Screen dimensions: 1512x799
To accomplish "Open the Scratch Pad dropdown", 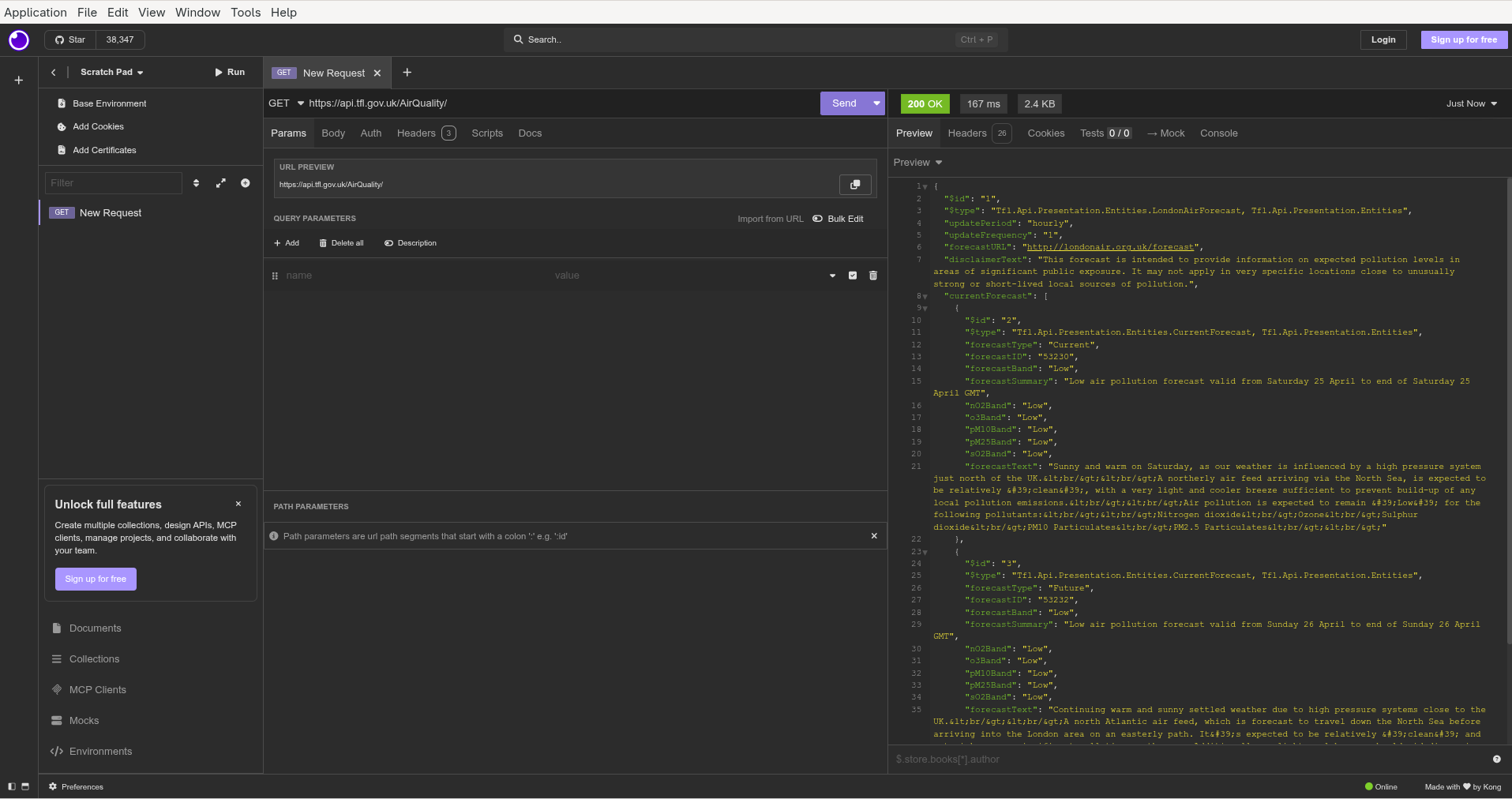I will point(112,72).
